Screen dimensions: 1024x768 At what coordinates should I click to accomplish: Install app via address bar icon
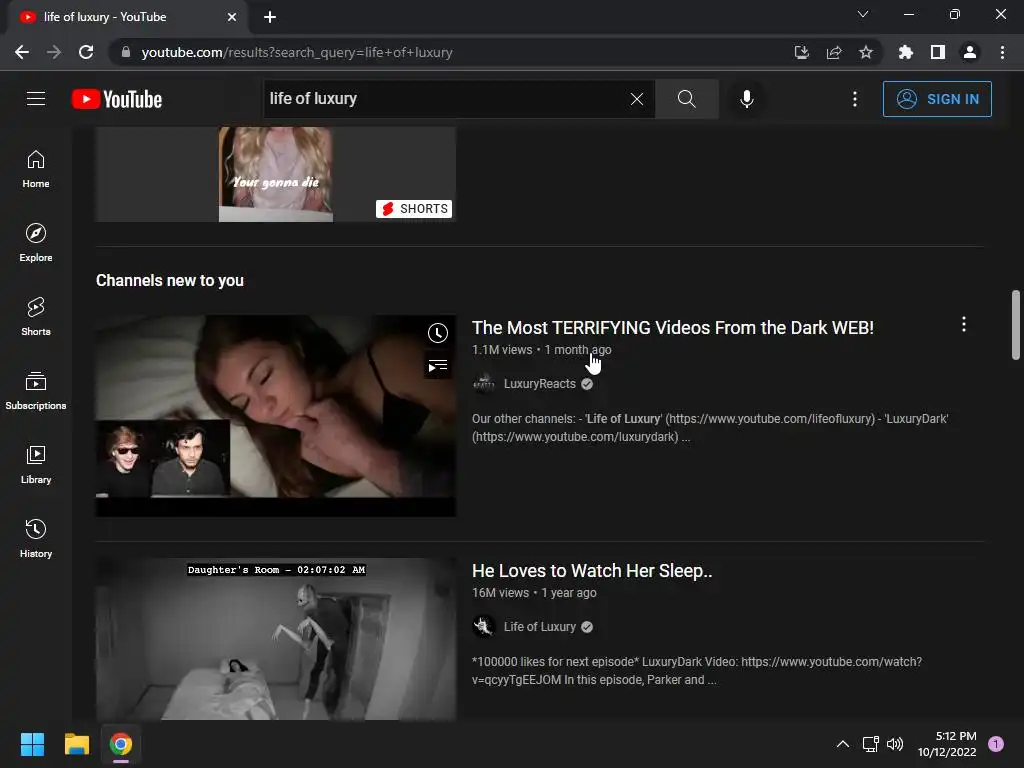click(801, 52)
